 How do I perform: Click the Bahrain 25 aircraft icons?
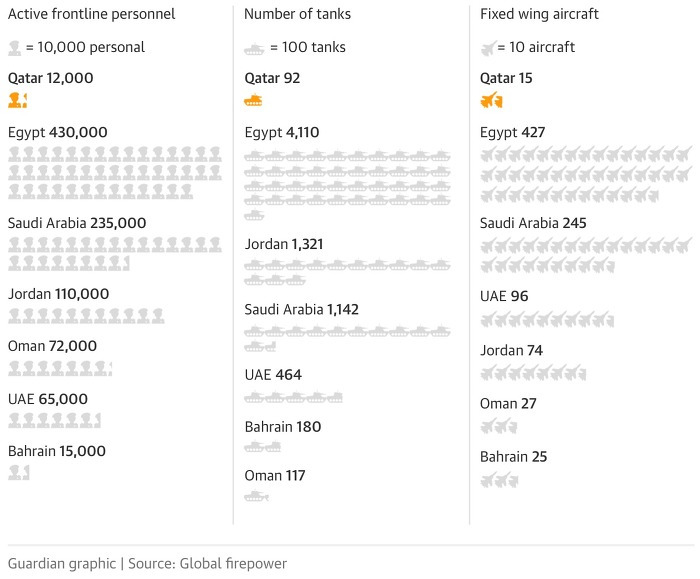pyautogui.click(x=499, y=481)
